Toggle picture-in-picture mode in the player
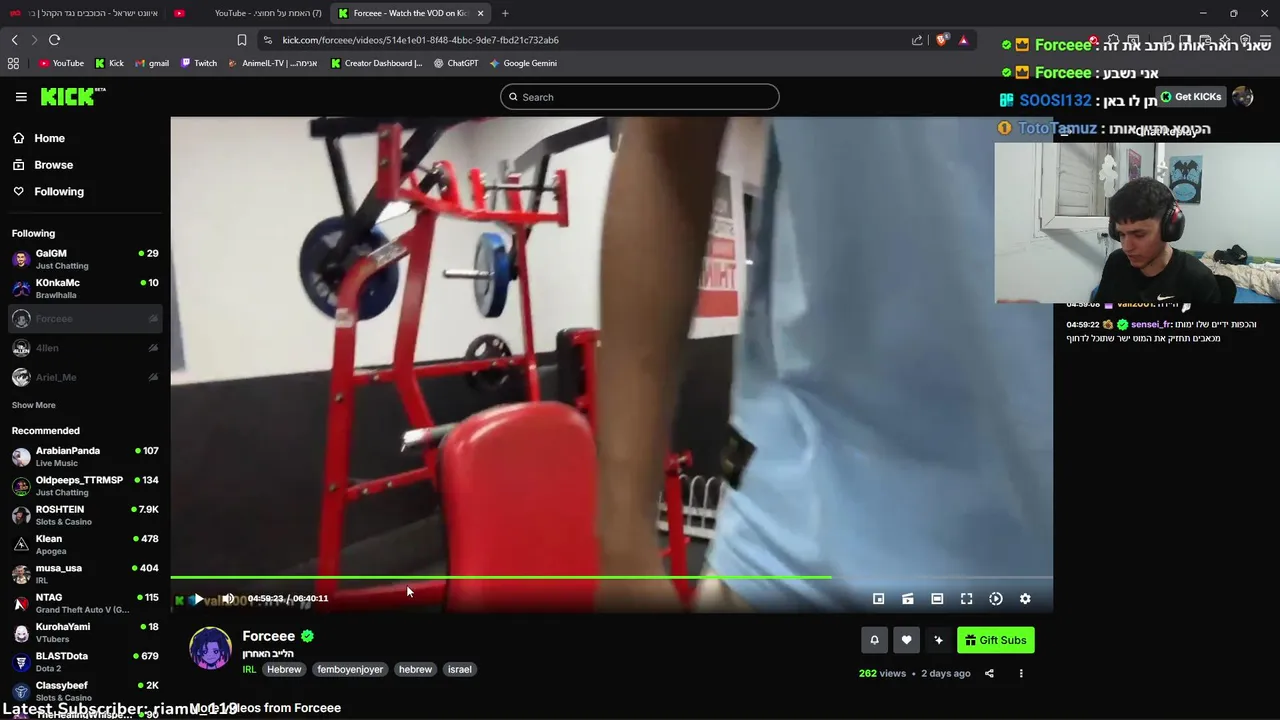 click(878, 598)
